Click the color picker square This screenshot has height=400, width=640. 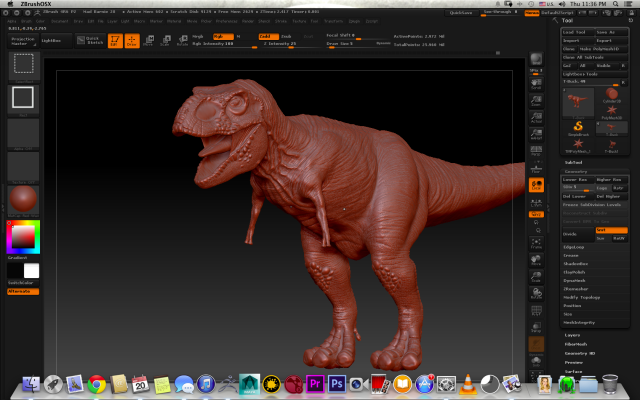coord(24,237)
